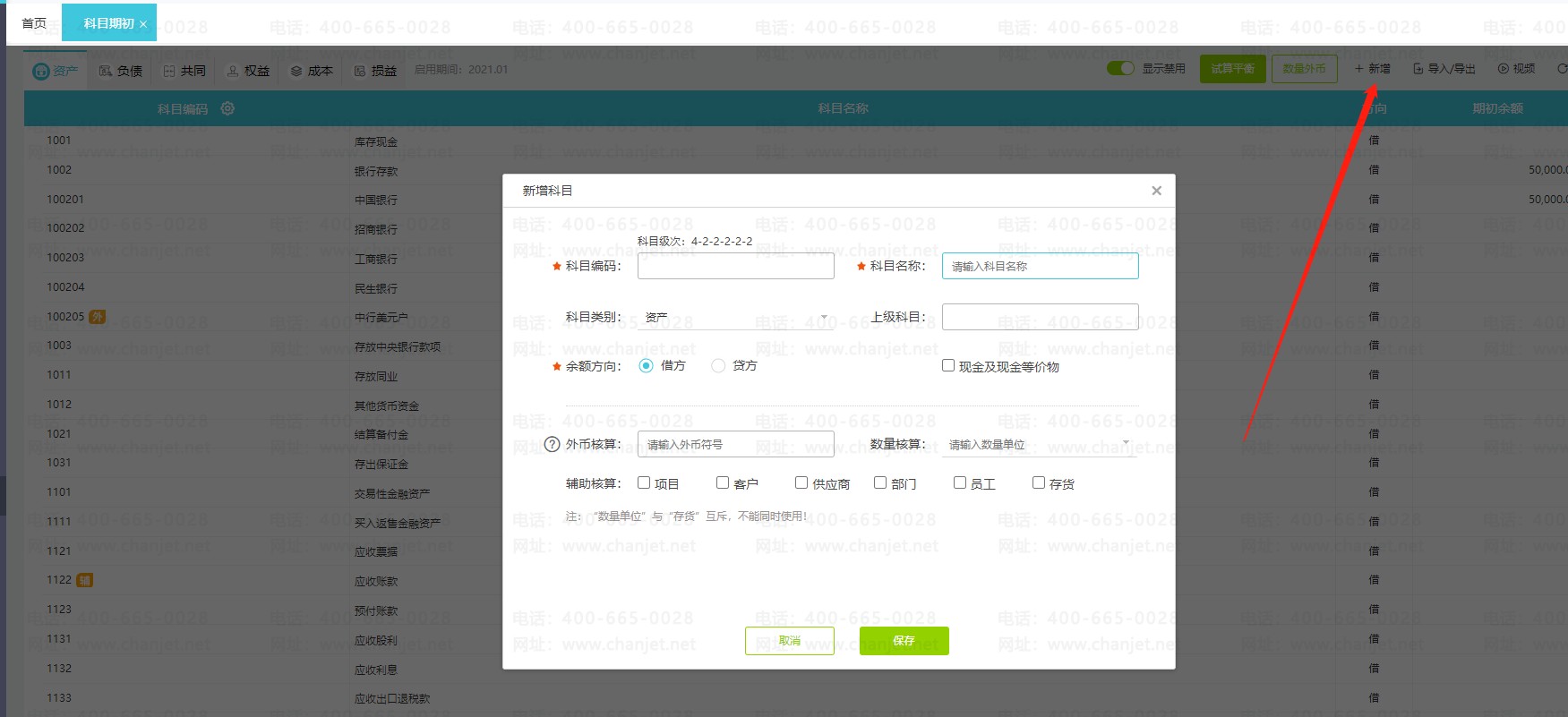Close the 科目期初 tab using its X

pyautogui.click(x=143, y=24)
